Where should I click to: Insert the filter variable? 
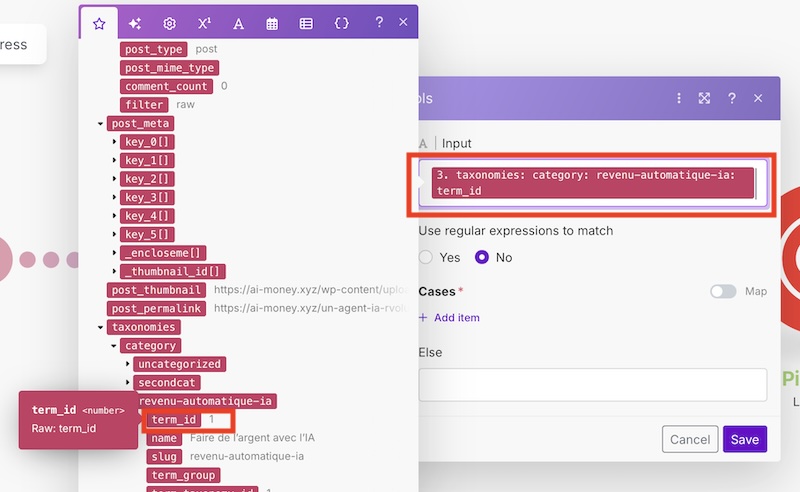coord(144,105)
